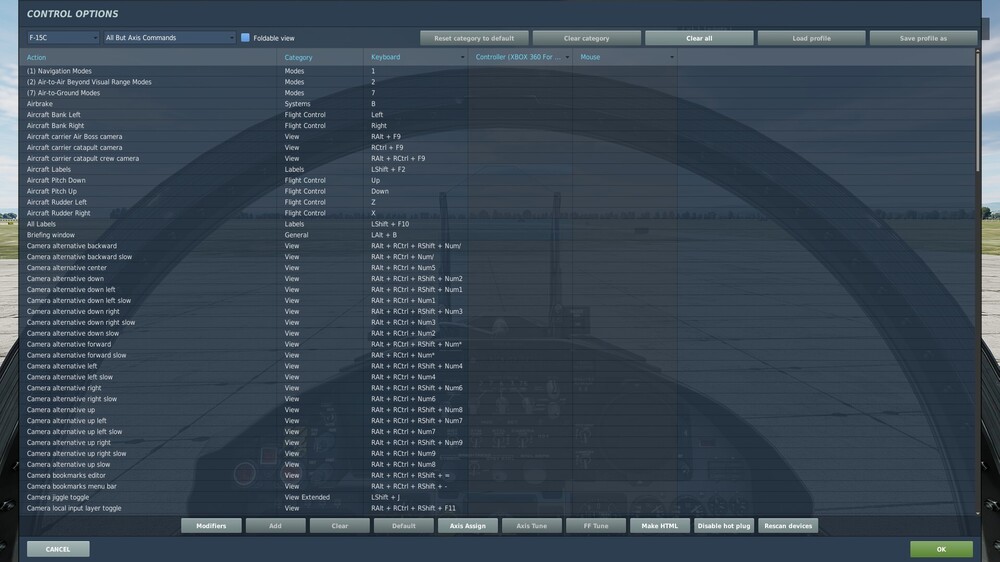
Task: Select Camera local input layer toggle row
Action: (498, 508)
